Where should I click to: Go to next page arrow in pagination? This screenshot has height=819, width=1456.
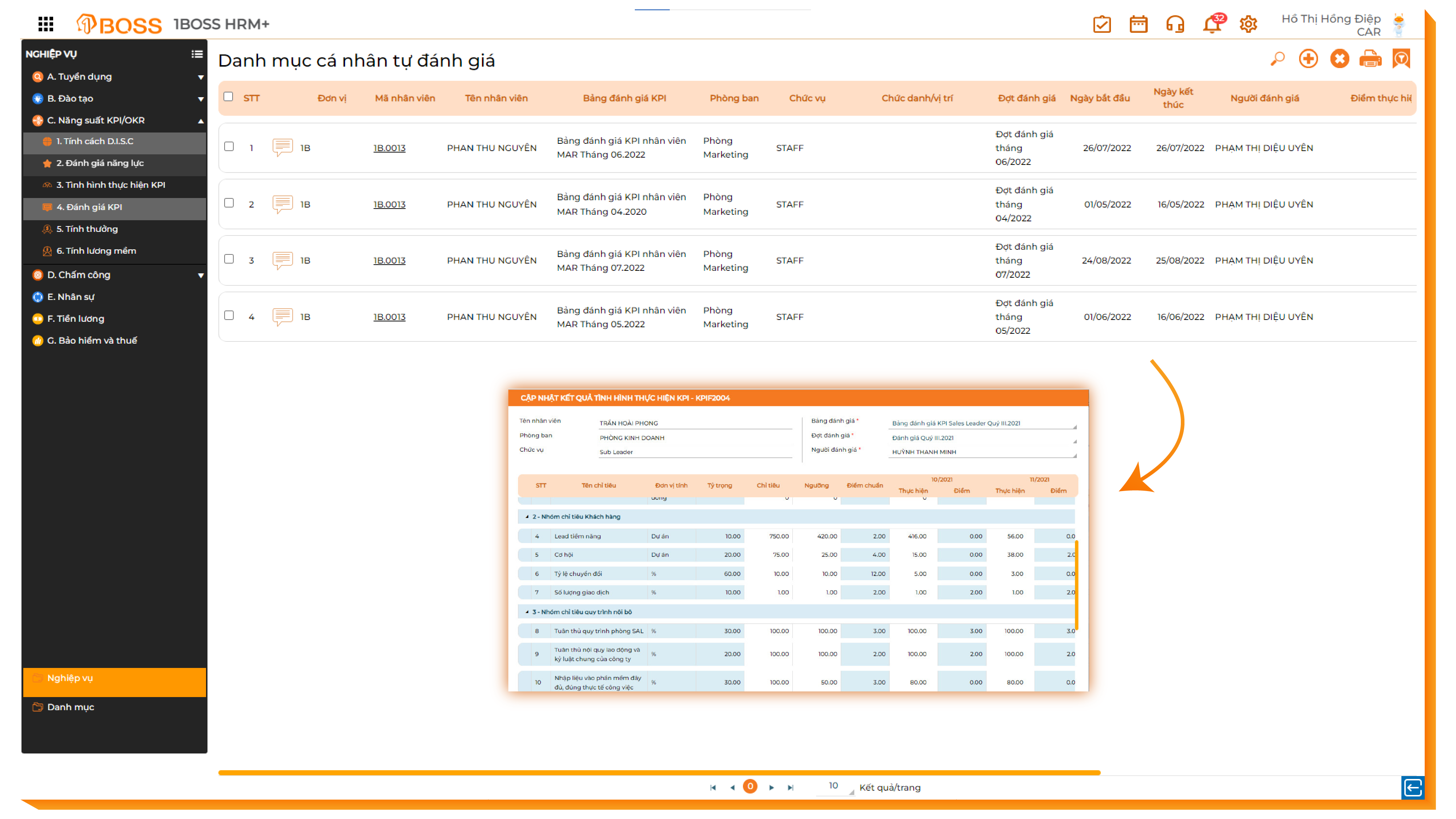pos(771,787)
